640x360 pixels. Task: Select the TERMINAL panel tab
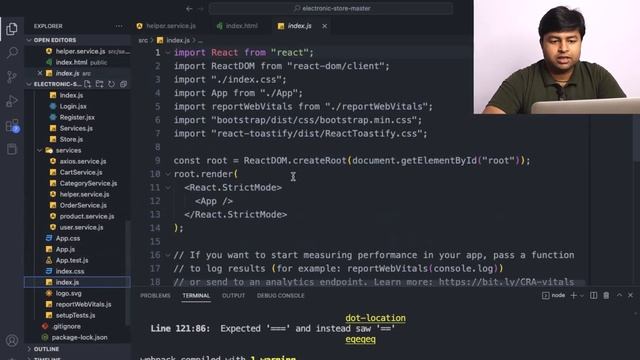point(196,296)
